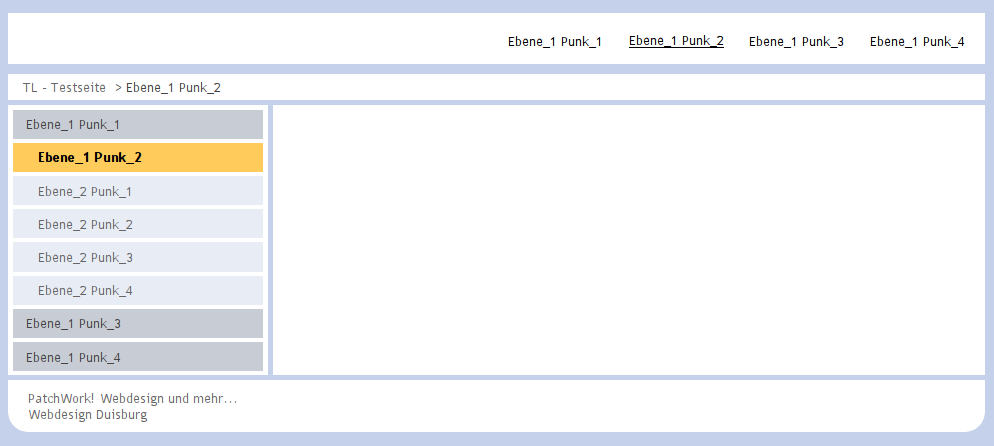This screenshot has width=994, height=446.
Task: Click the blank header area left of navigation
Action: click(x=254, y=39)
